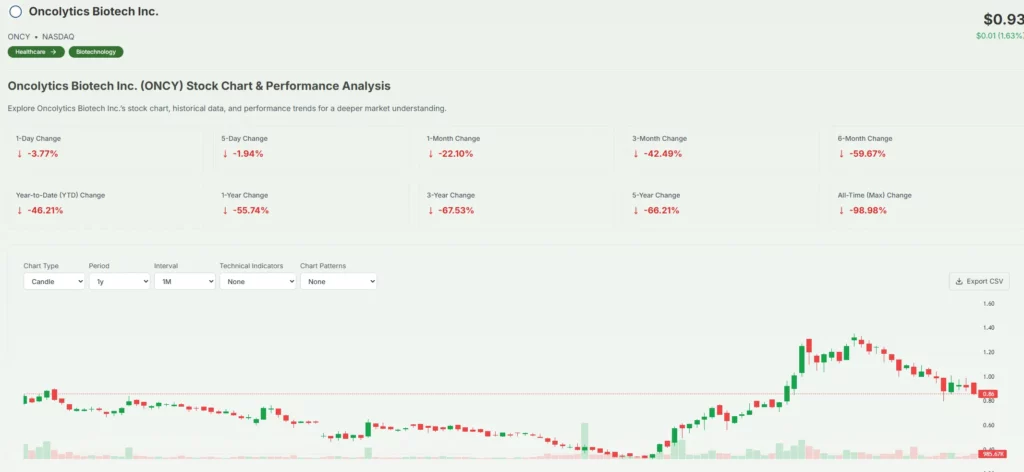Select the 5-Year Change value -66.21%

(x=661, y=210)
